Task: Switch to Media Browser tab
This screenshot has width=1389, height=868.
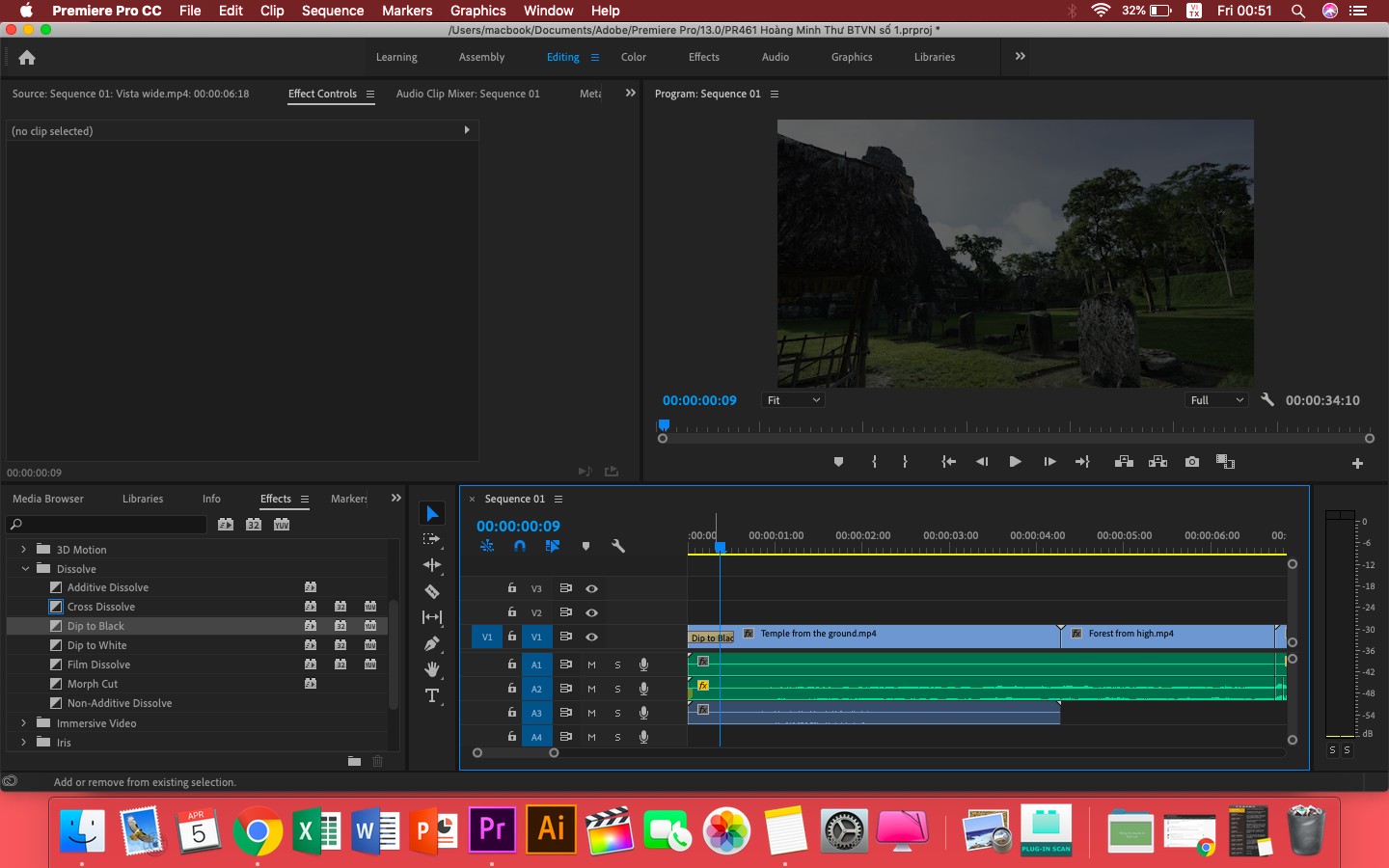Action: pos(48,499)
